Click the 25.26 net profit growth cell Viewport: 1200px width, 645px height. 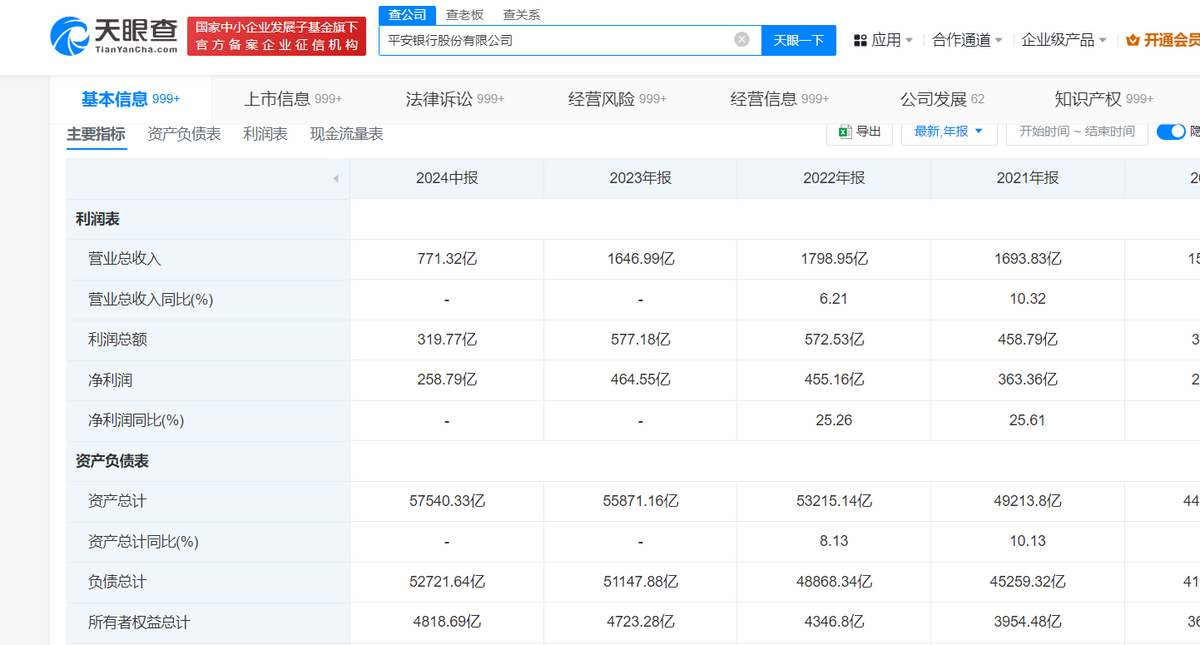click(834, 420)
